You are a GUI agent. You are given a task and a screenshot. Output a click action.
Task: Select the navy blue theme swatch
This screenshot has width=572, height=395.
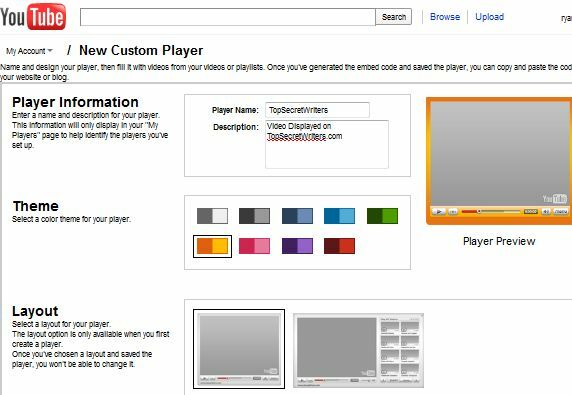[x=297, y=216]
